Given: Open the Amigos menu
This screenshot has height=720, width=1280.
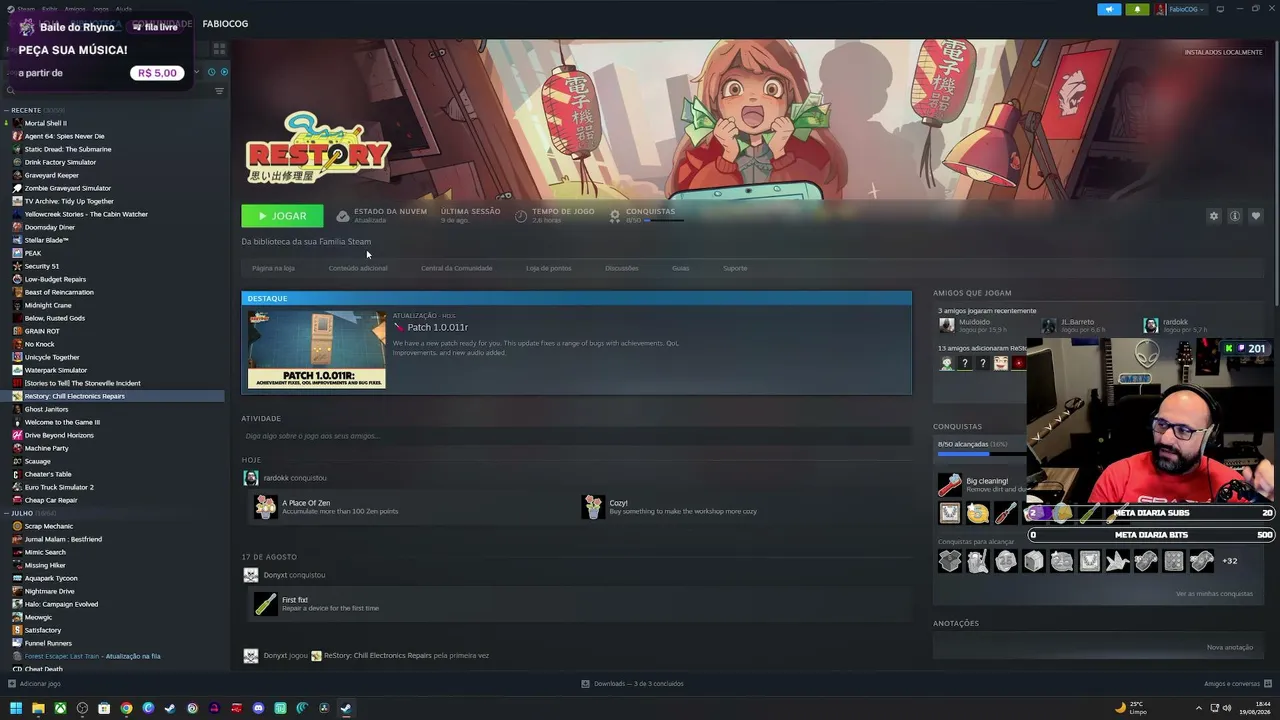Looking at the screenshot, I should [75, 9].
